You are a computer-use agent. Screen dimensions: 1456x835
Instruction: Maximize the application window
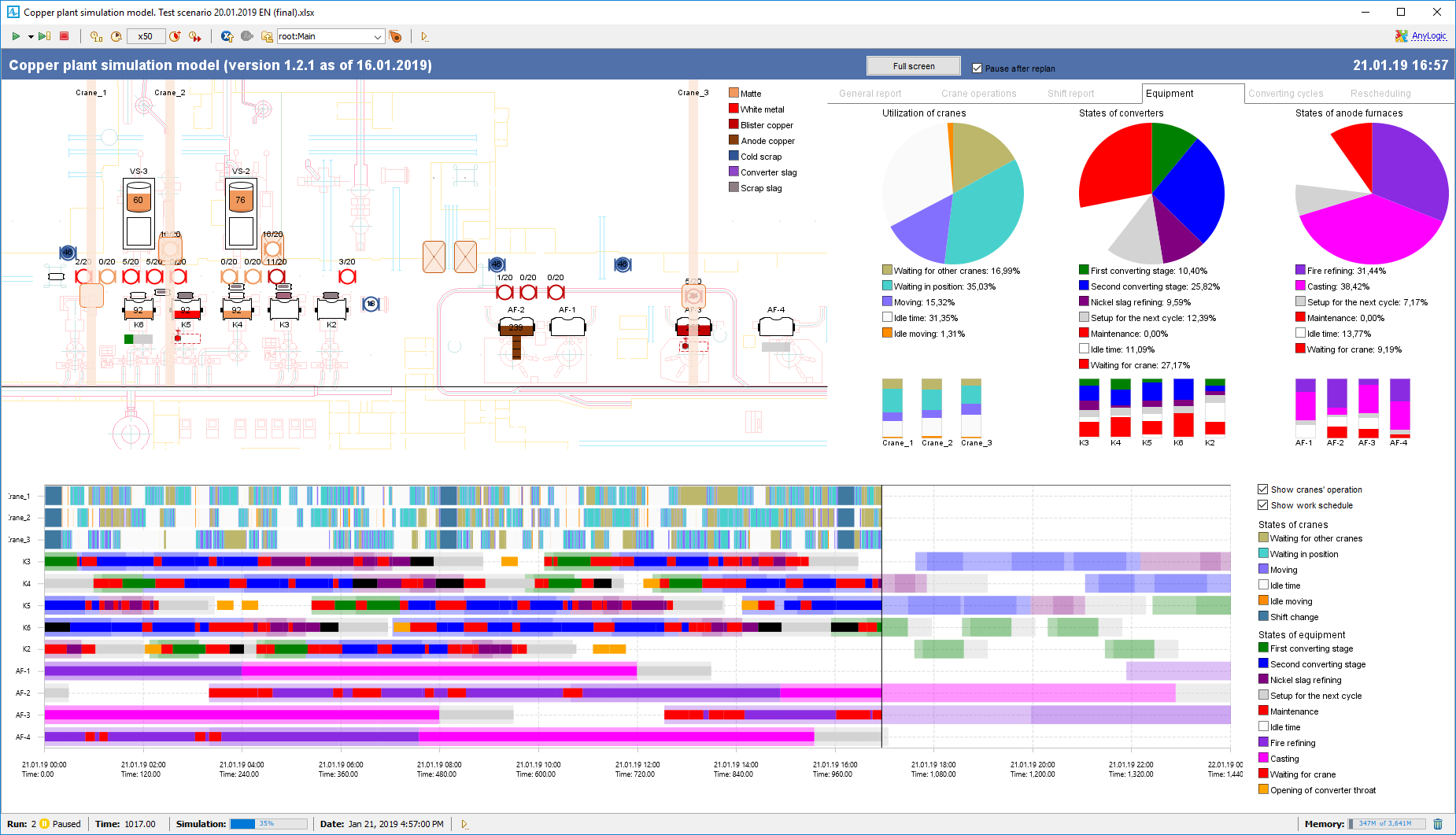[x=1401, y=12]
